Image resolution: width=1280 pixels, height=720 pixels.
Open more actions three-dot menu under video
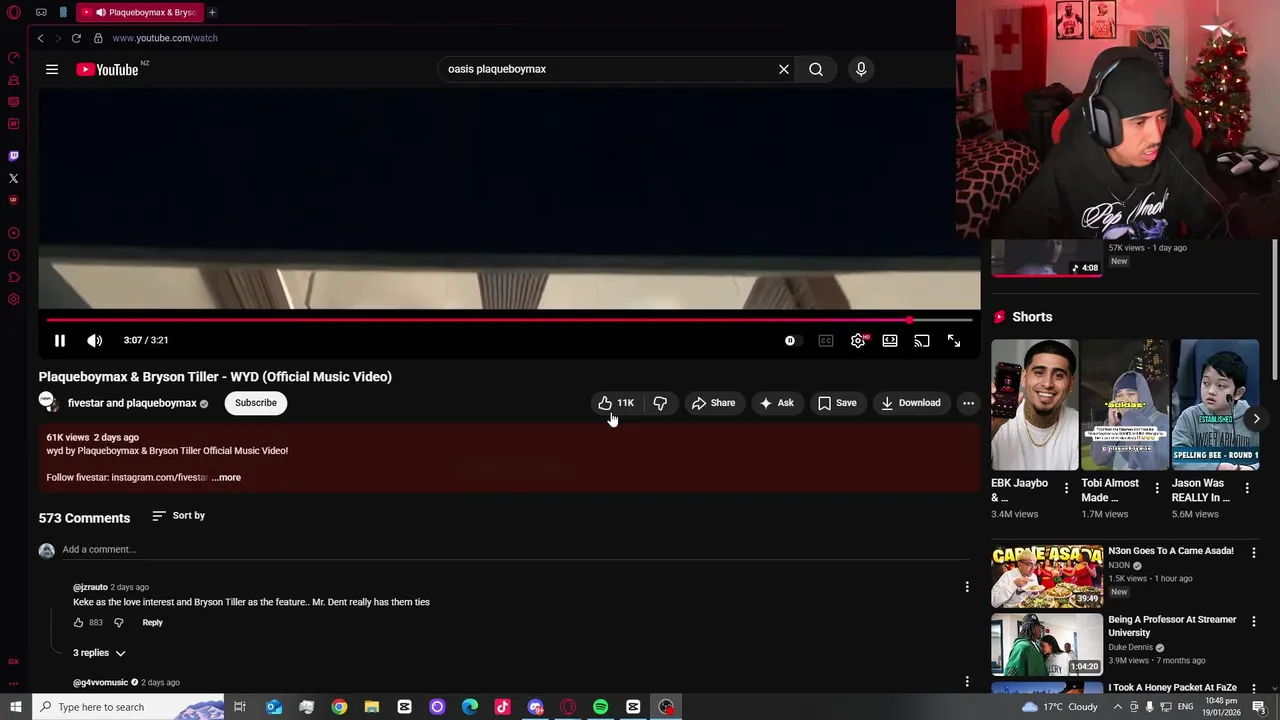(x=968, y=403)
